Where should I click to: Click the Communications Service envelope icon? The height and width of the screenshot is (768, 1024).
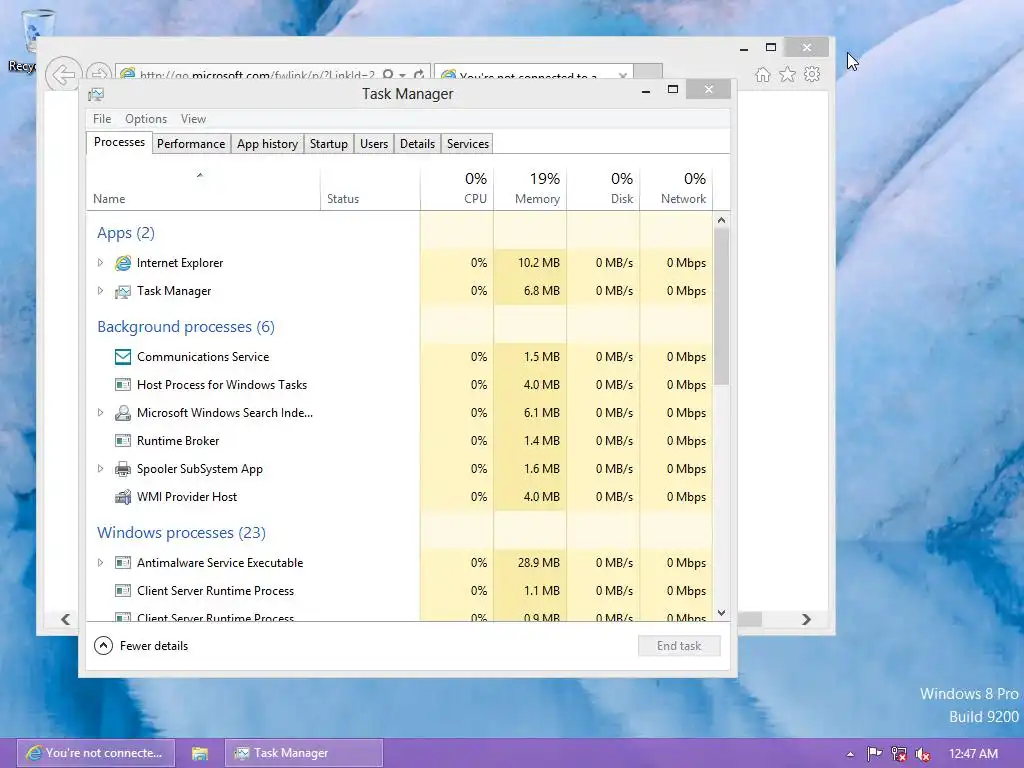[x=123, y=357]
